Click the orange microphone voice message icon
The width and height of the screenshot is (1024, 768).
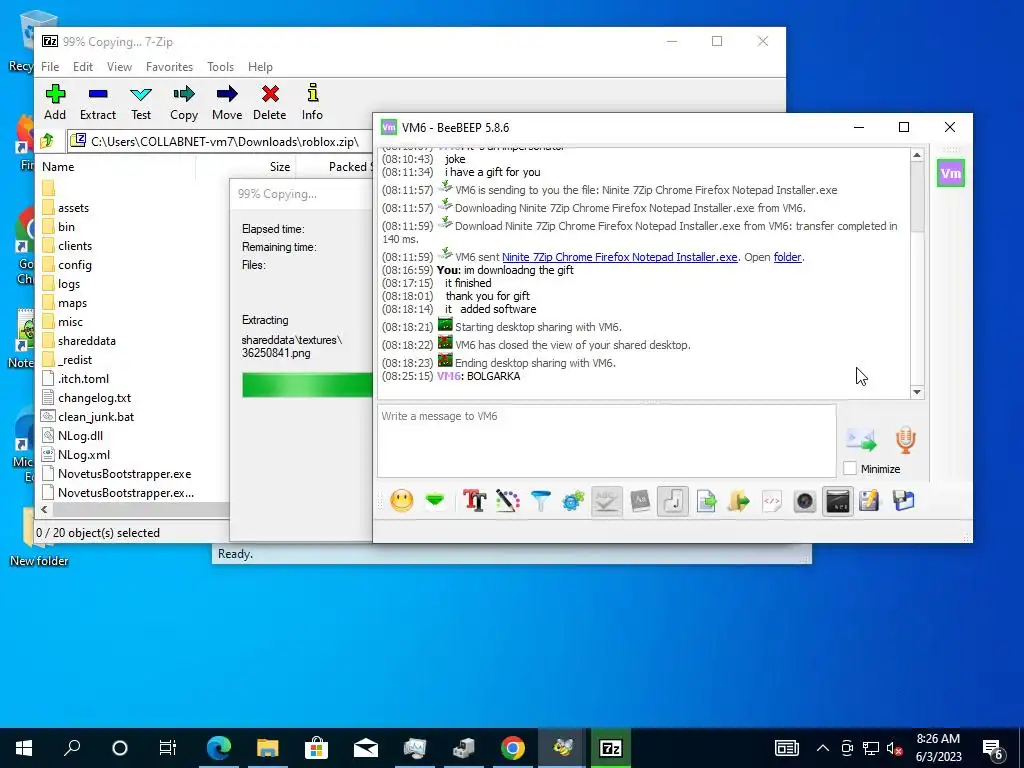tap(905, 440)
